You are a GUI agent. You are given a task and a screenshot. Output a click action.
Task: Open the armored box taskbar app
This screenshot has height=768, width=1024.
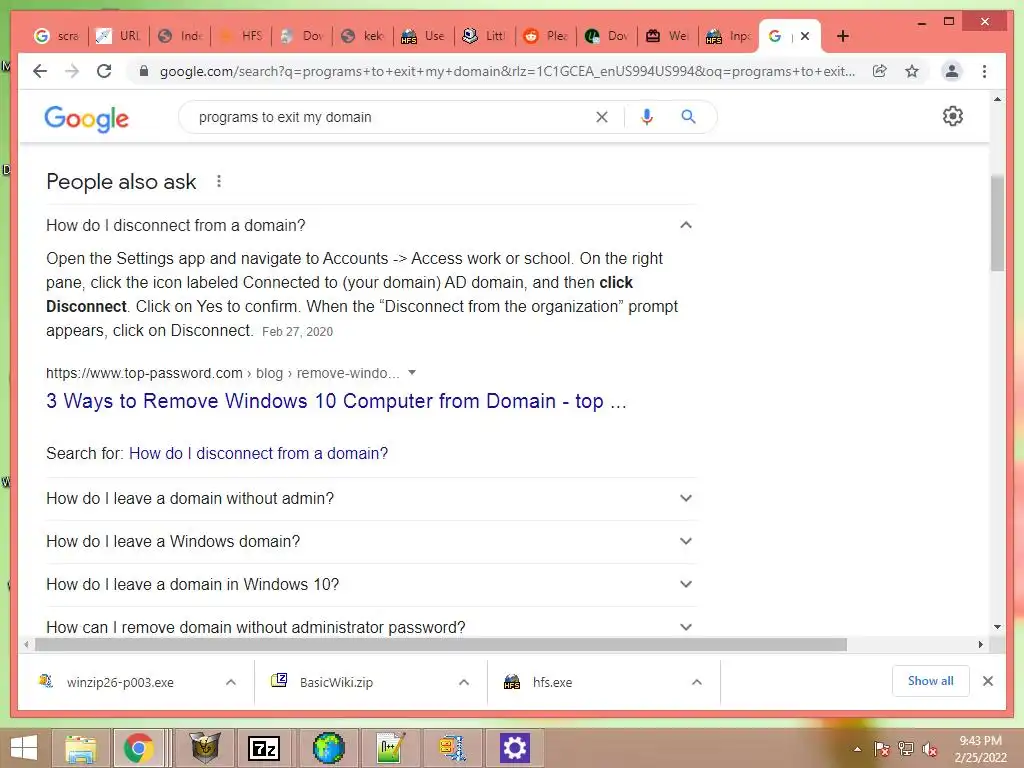tap(204, 748)
